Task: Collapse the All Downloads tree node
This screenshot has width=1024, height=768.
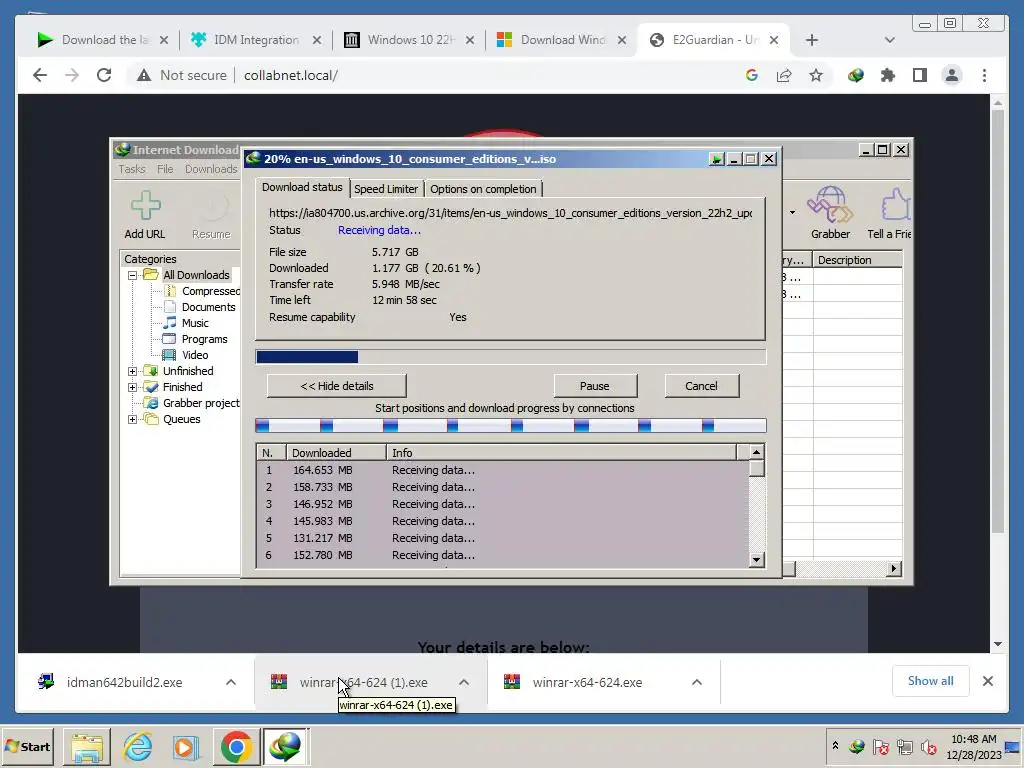Action: 133,275
